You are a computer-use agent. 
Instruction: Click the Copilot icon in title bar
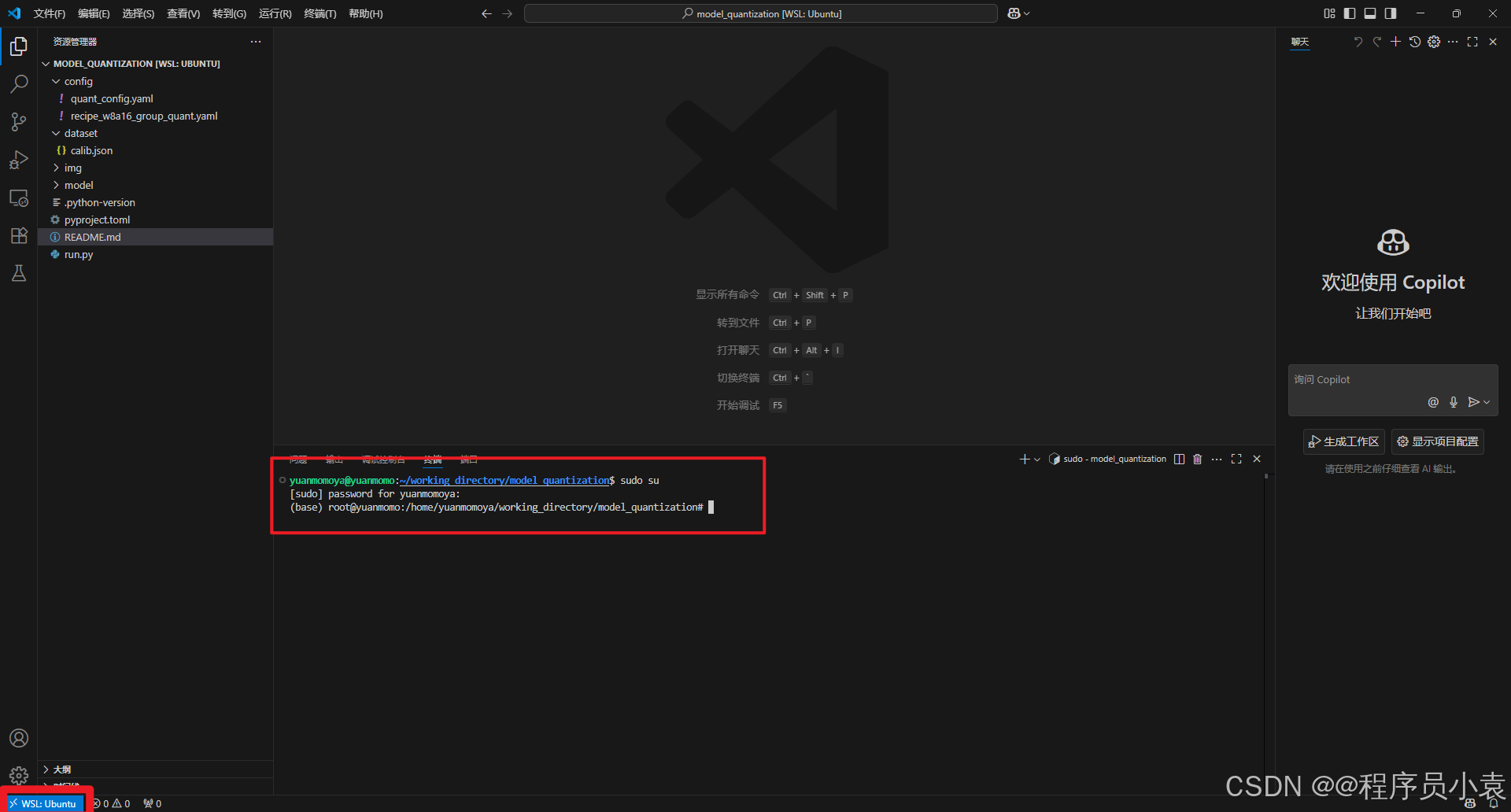pos(1014,13)
